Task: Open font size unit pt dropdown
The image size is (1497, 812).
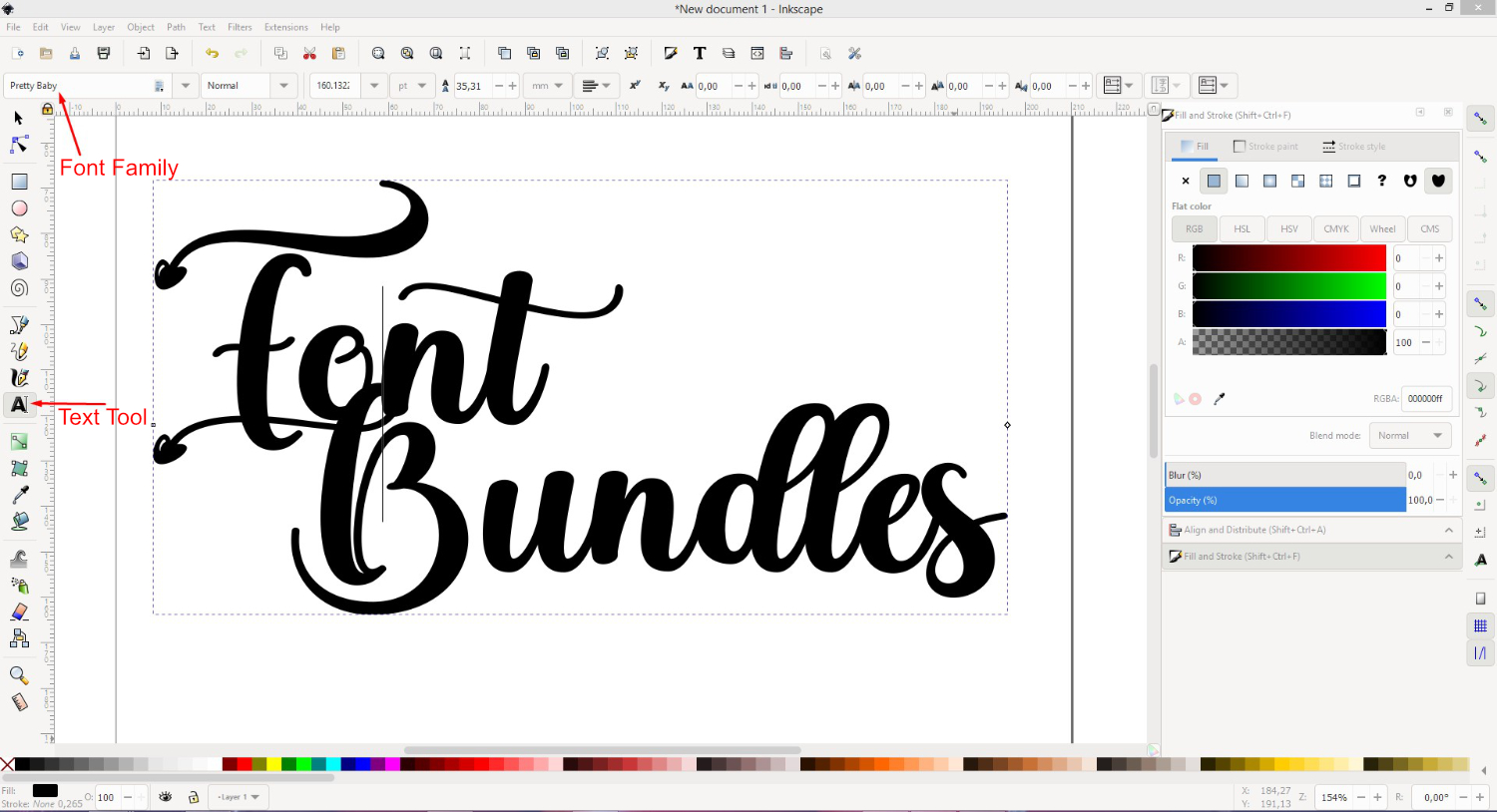Action: 412,86
